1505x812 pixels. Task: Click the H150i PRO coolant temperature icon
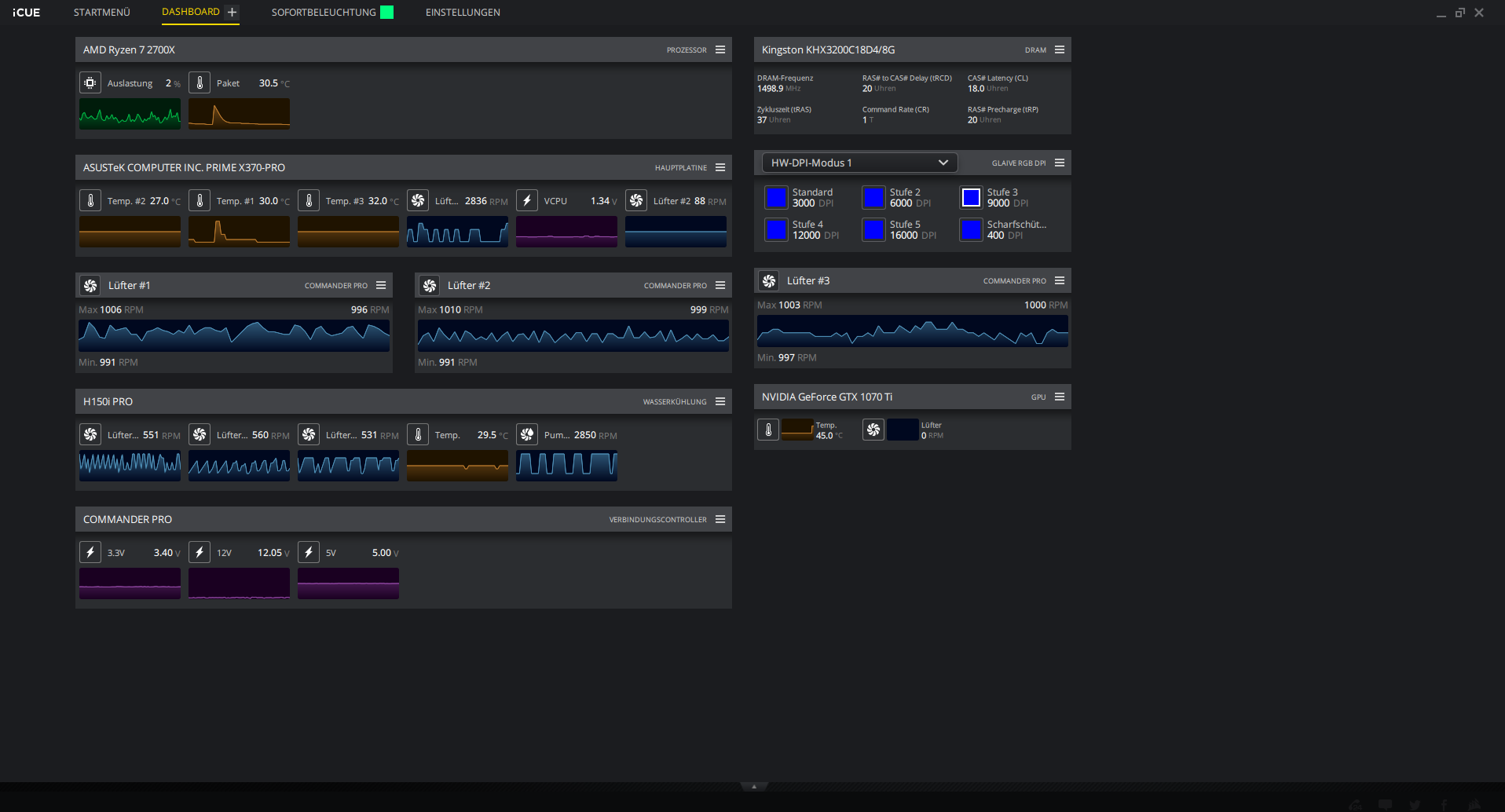coord(418,434)
